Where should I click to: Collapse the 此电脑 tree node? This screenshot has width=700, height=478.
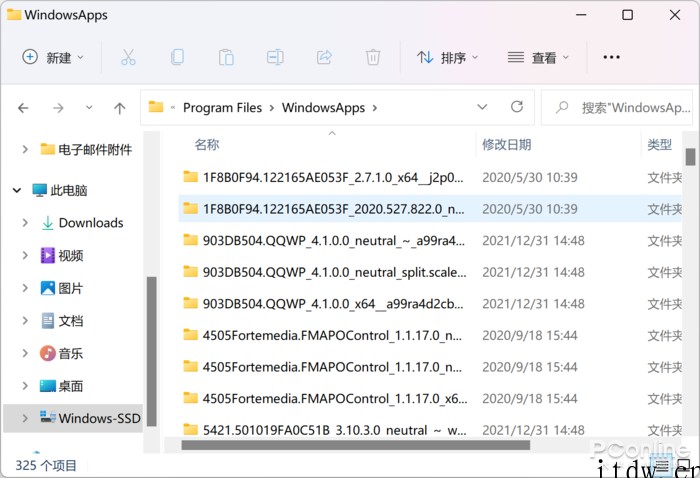[x=17, y=191]
